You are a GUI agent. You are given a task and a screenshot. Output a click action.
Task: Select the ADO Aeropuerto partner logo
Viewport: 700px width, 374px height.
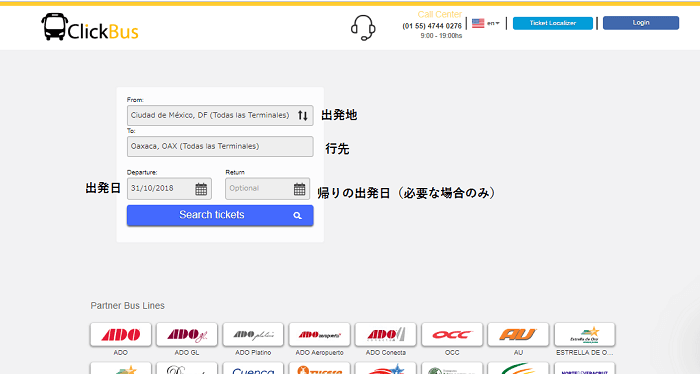click(319, 335)
